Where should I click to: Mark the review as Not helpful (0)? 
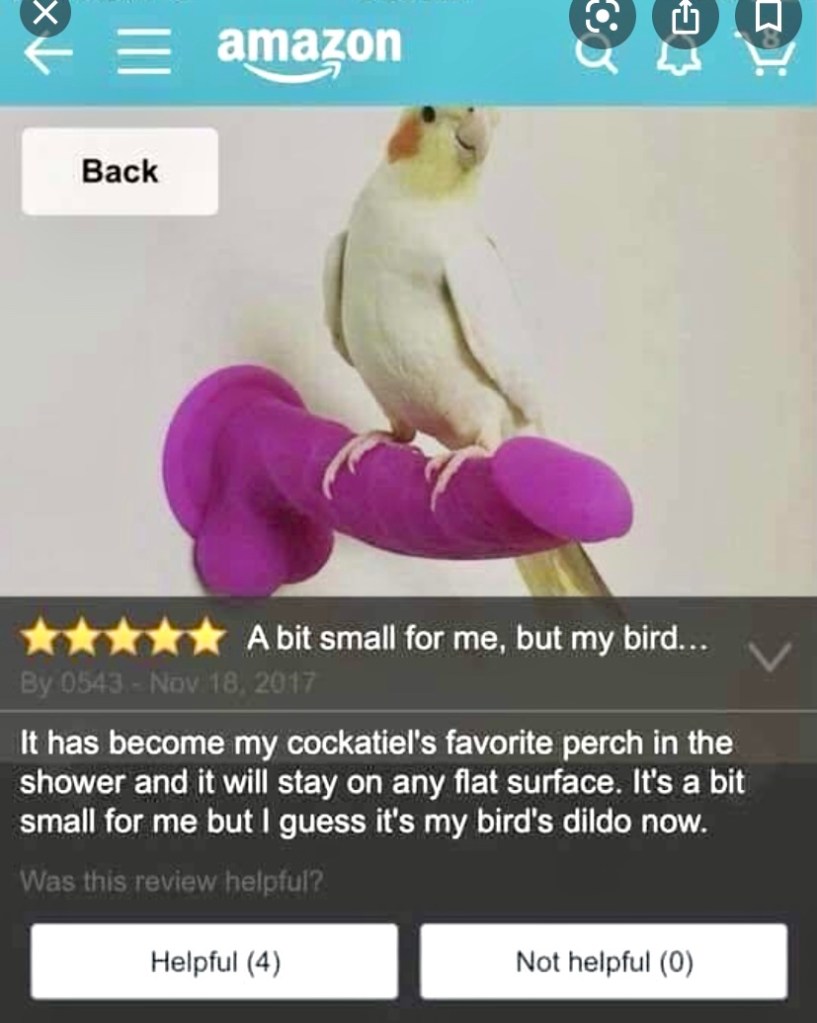tap(604, 961)
